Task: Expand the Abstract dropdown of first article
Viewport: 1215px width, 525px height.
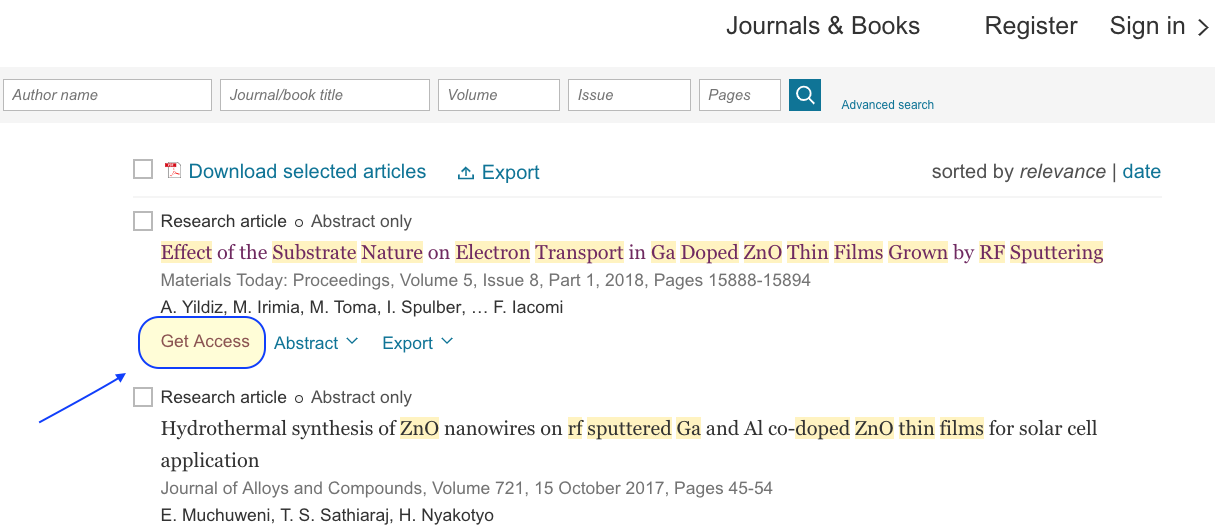Action: tap(316, 343)
